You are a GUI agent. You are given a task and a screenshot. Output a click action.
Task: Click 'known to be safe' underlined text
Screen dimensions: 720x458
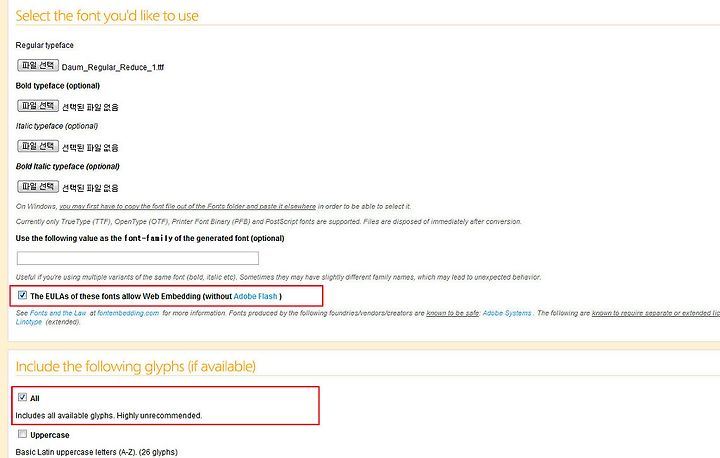[x=453, y=313]
